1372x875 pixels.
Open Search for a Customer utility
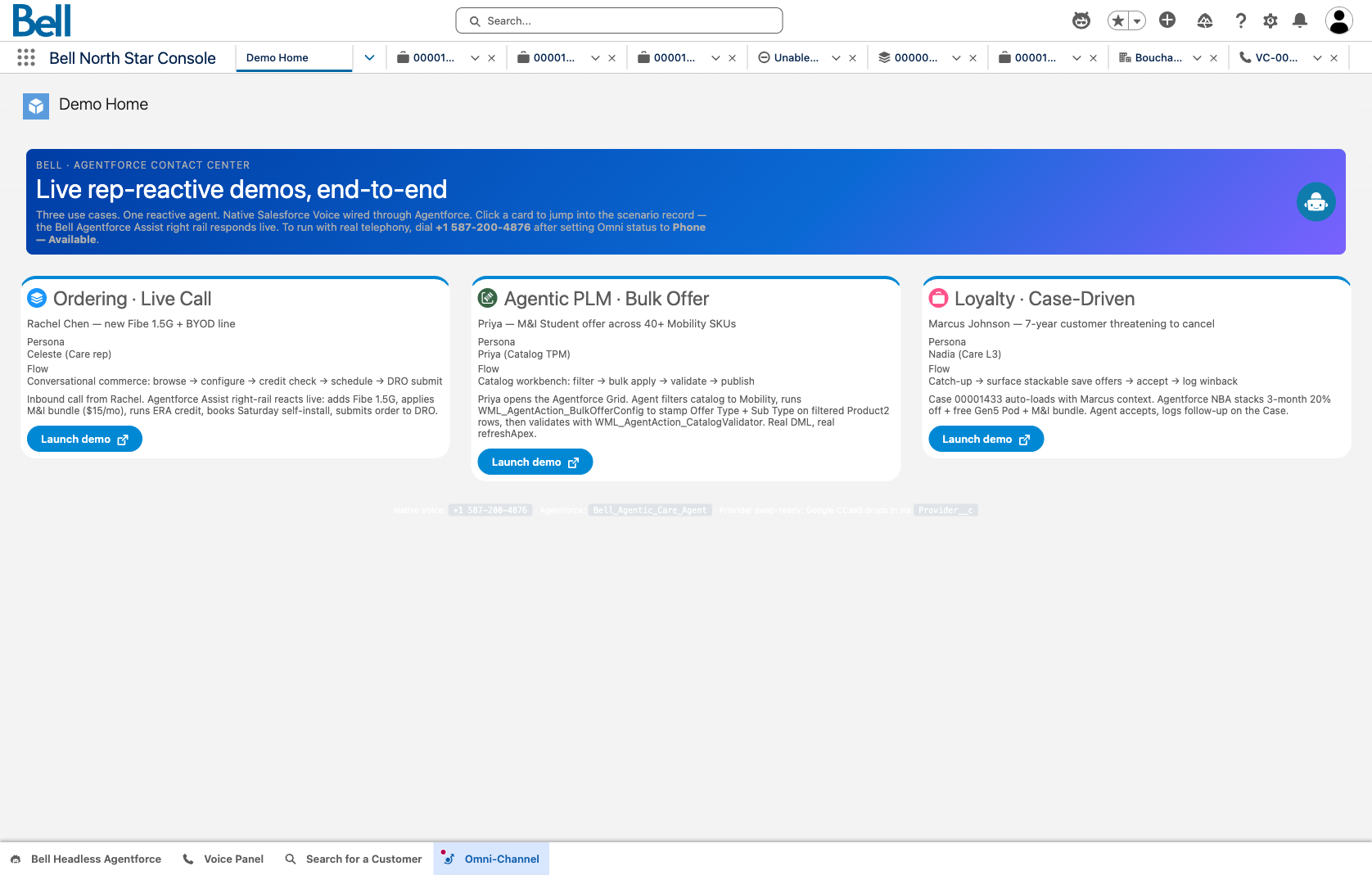[354, 859]
